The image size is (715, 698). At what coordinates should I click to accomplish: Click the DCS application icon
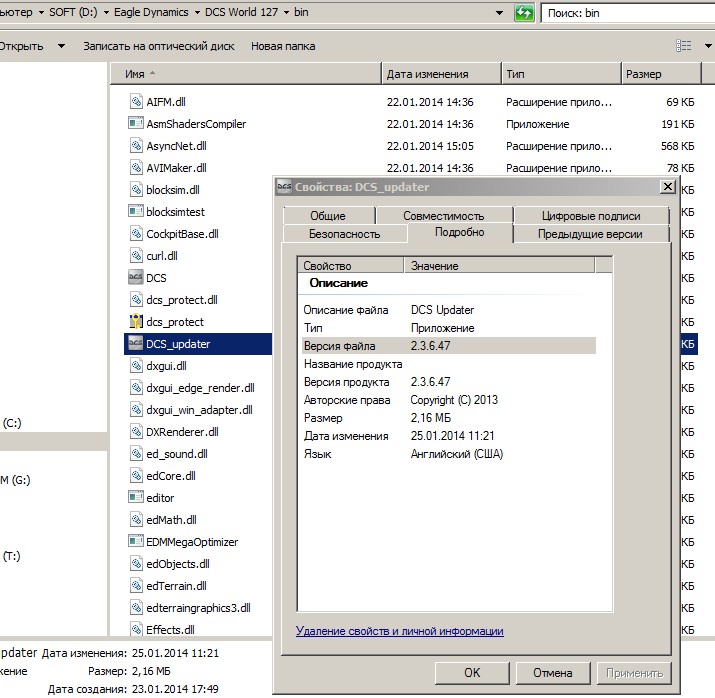point(136,277)
